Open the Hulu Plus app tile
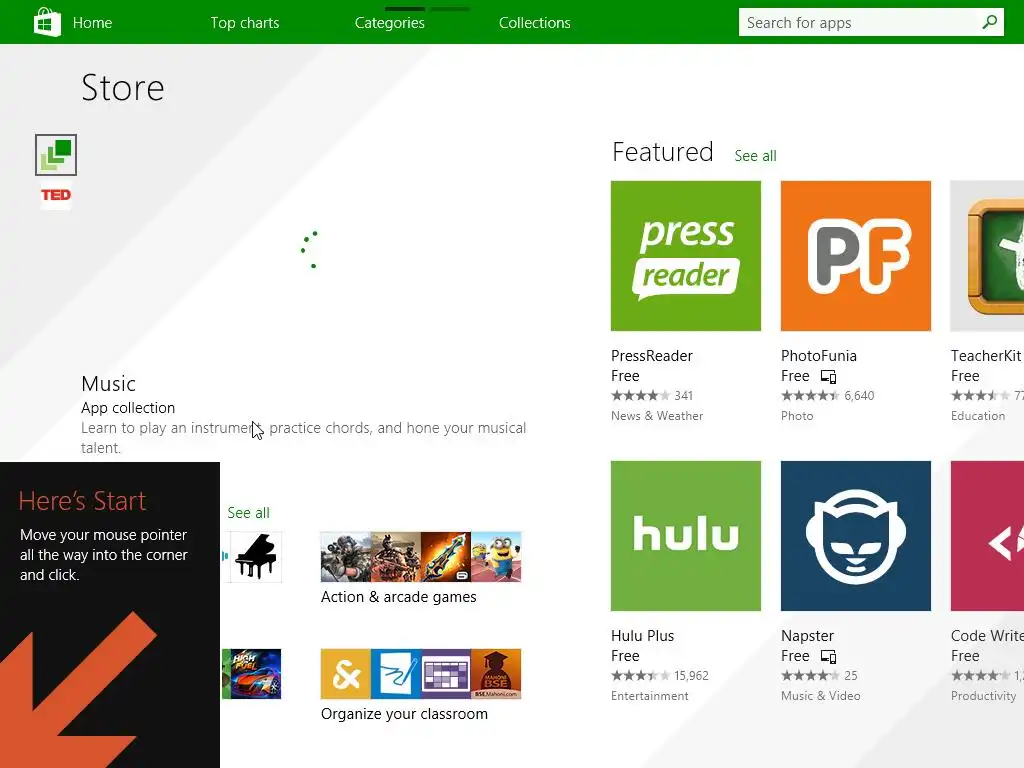 click(x=685, y=536)
